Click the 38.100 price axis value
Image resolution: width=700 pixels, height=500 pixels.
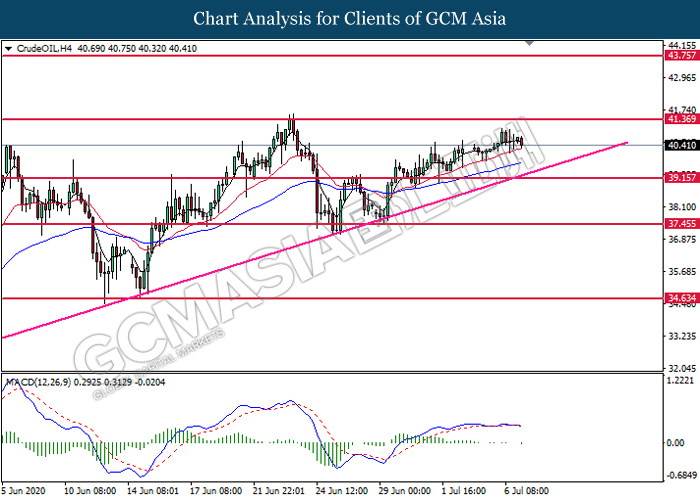point(682,207)
